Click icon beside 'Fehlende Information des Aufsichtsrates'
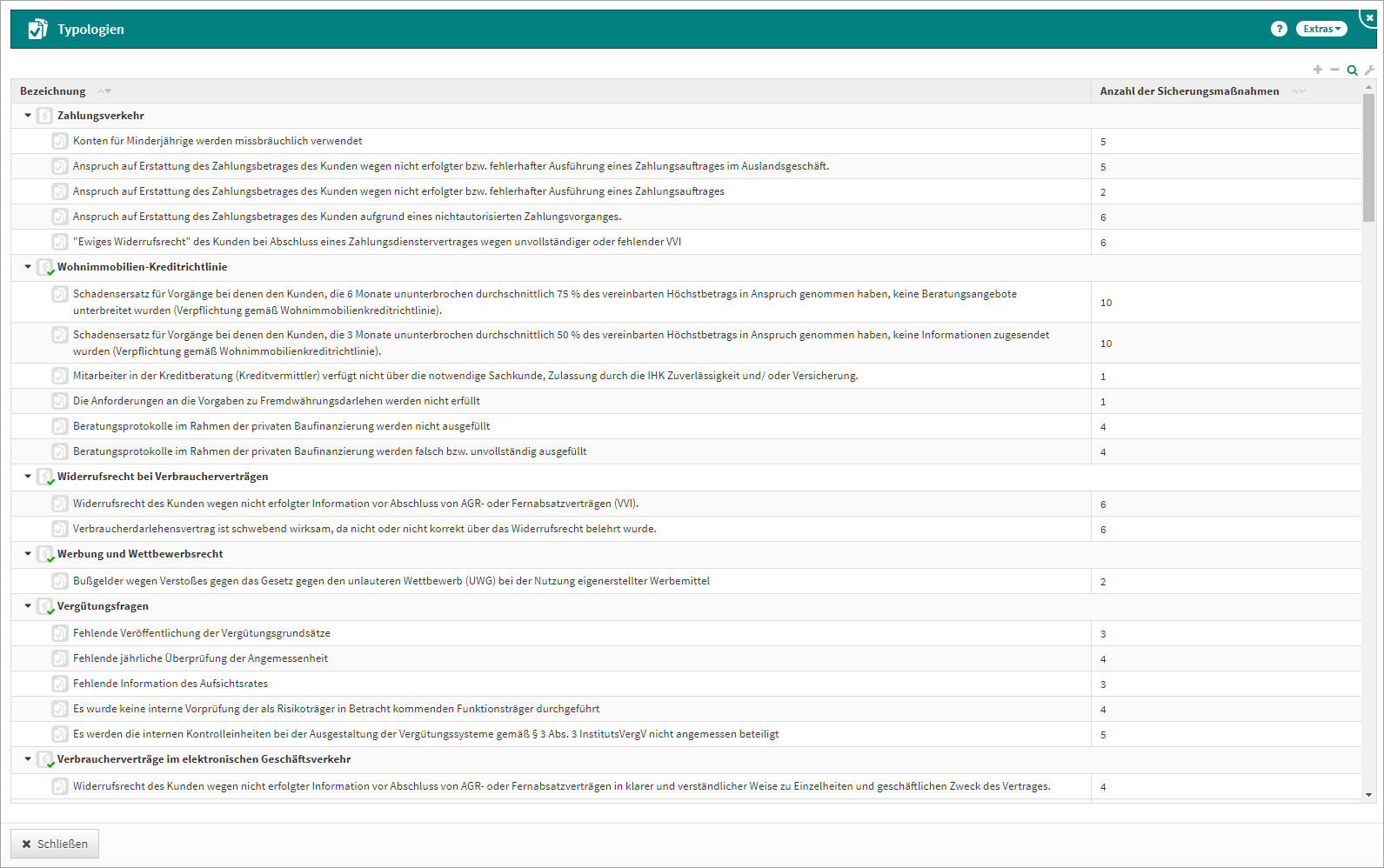1384x868 pixels. [x=60, y=684]
